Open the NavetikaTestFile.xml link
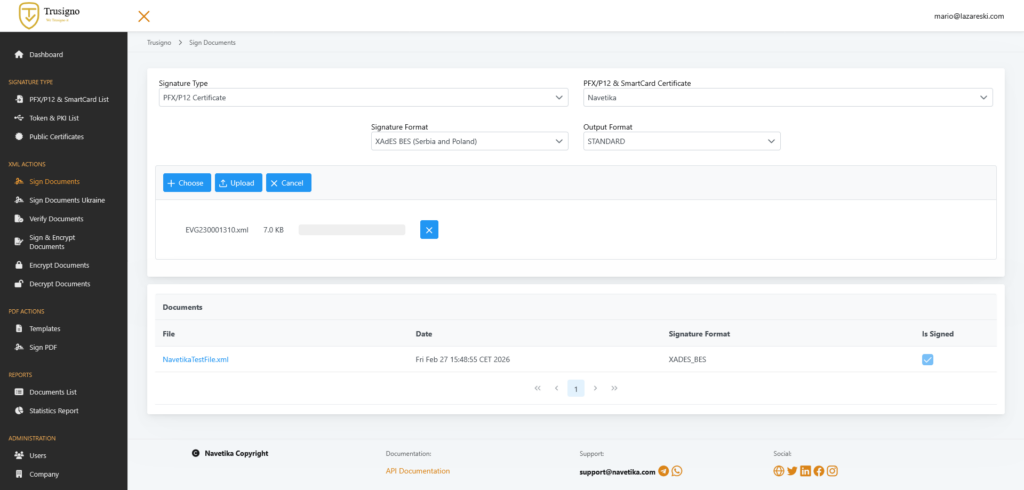This screenshot has width=1024, height=490. (196, 359)
